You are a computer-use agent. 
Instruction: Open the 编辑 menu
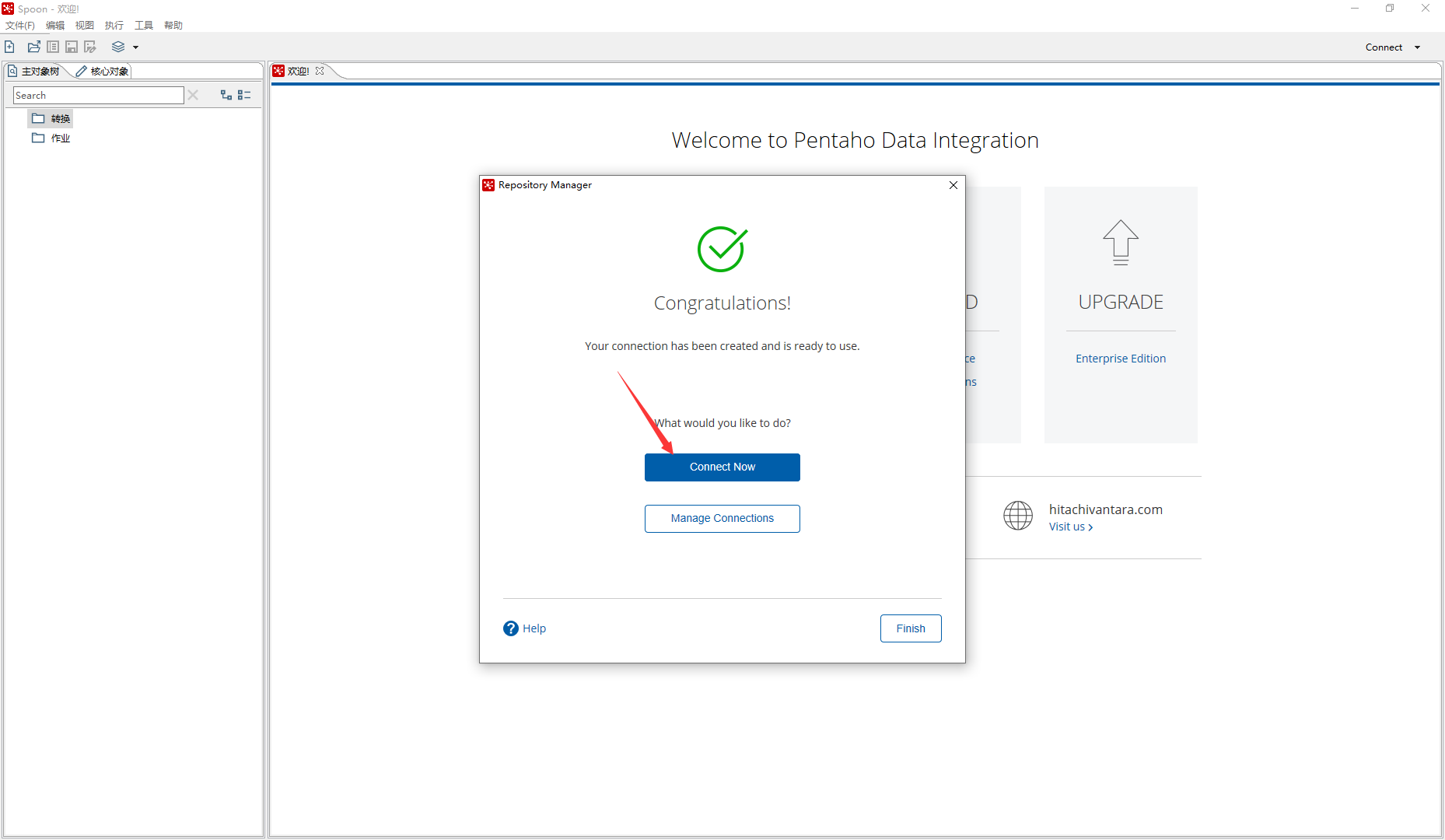[55, 26]
